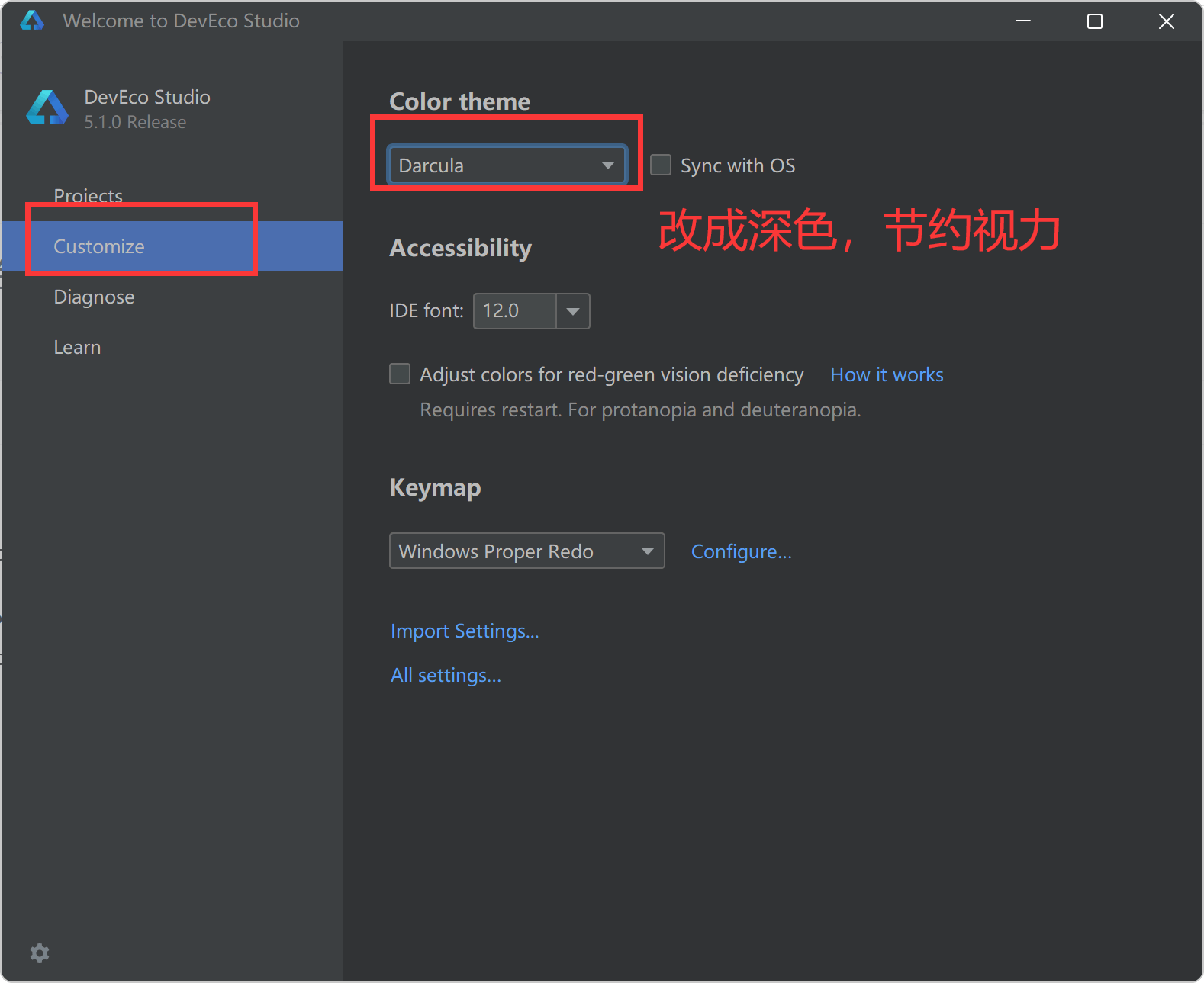Minimize the DevEco Studio welcome window
This screenshot has height=983, width=1204.
point(1023,21)
